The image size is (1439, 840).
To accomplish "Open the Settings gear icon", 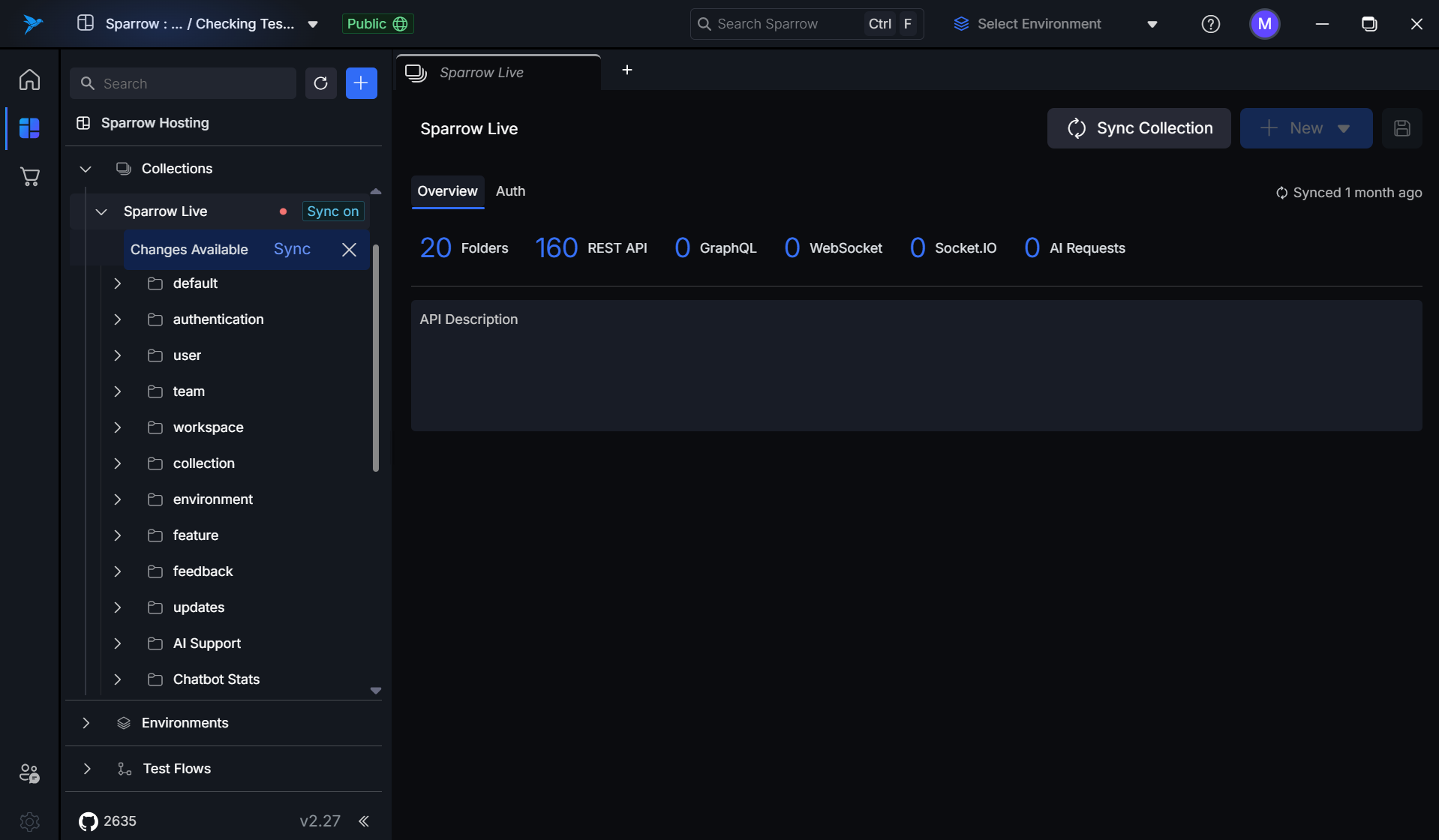I will point(29,821).
